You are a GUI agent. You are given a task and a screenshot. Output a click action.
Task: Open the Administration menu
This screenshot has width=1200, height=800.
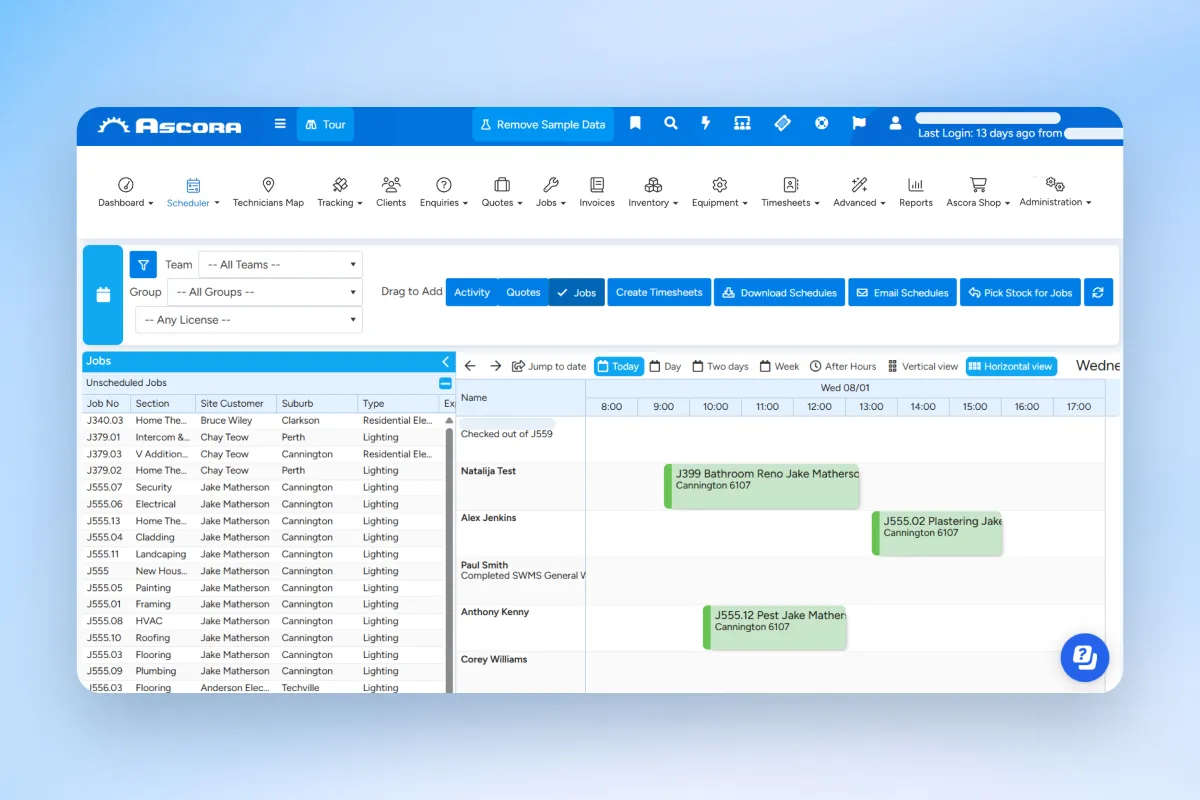tap(1055, 192)
